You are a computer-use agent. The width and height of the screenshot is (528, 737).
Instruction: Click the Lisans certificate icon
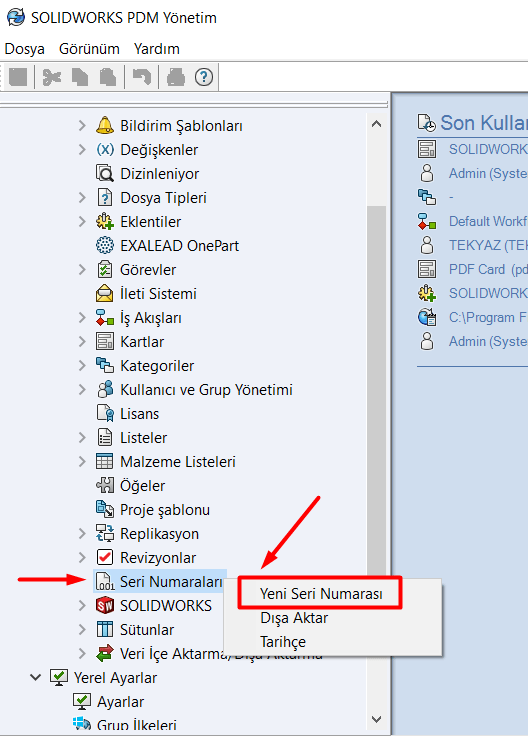tap(105, 413)
